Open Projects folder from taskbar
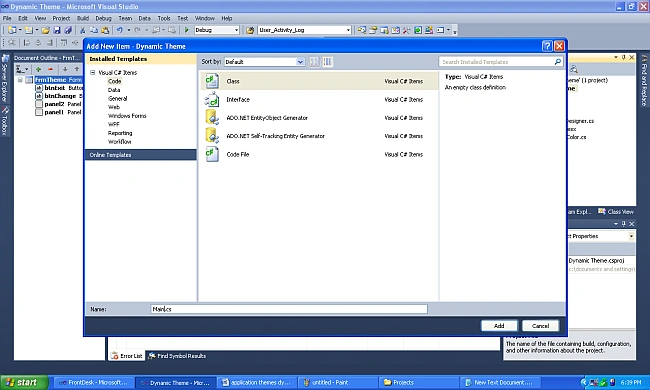 [x=419, y=383]
